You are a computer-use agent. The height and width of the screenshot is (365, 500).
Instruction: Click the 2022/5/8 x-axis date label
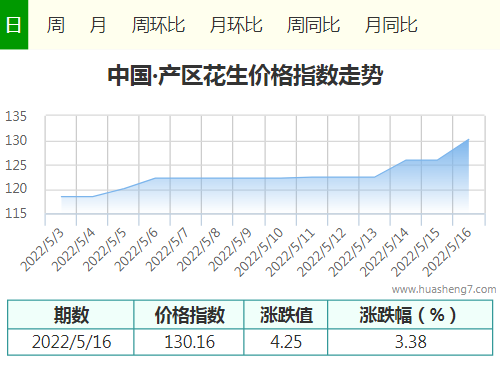(x=199, y=250)
